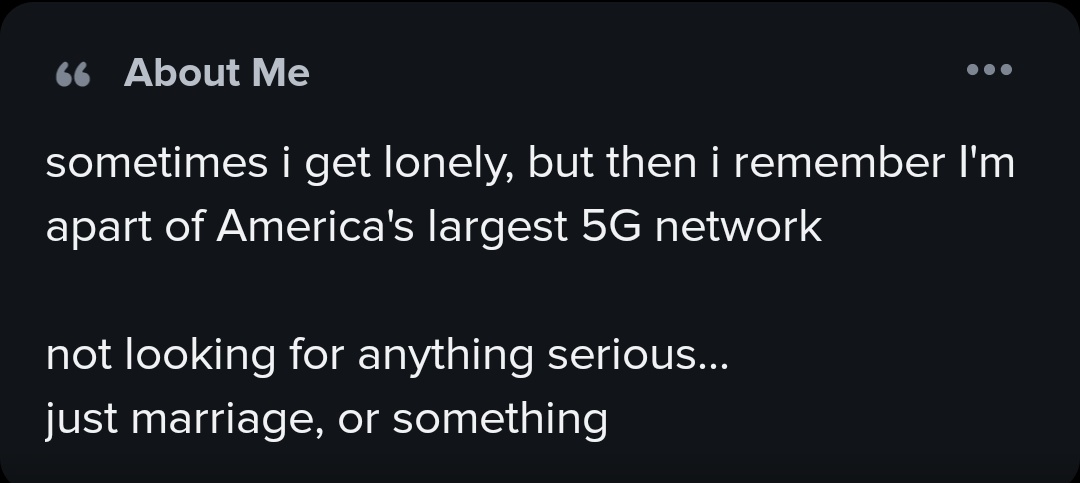The height and width of the screenshot is (483, 1080).
Task: Click the word "remember" in the bio
Action: [839, 163]
